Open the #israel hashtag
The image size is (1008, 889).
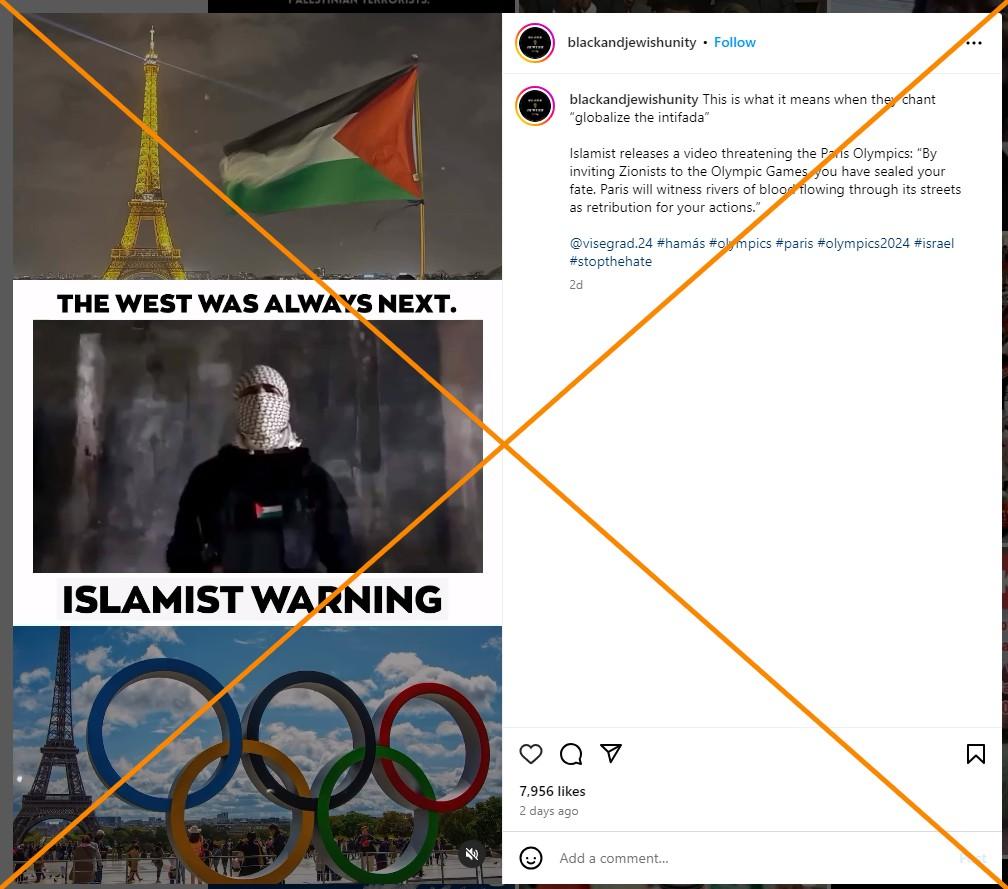point(934,243)
